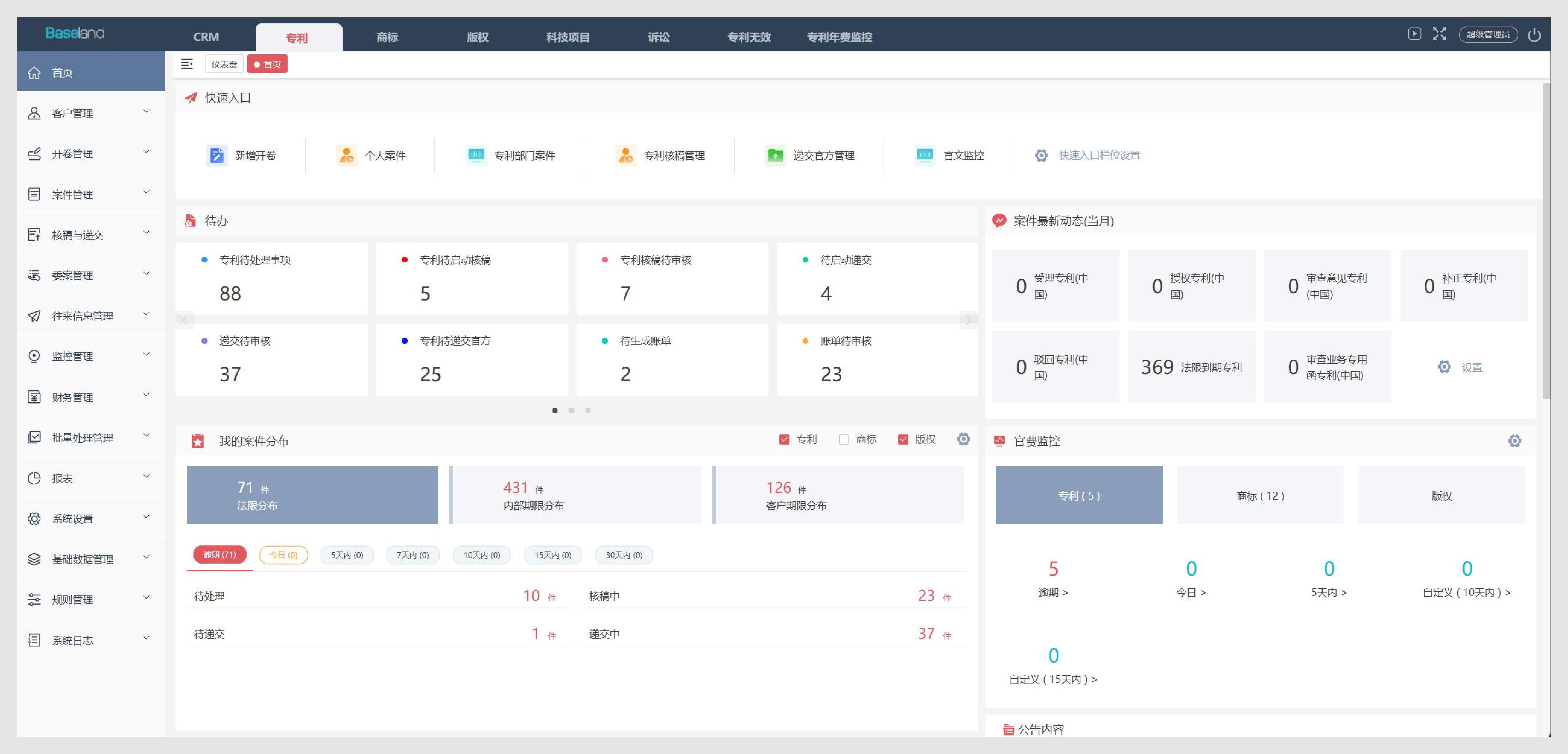This screenshot has width=1568, height=754.
Task: Open the 逾期 > fee link
Action: pos(1053,593)
